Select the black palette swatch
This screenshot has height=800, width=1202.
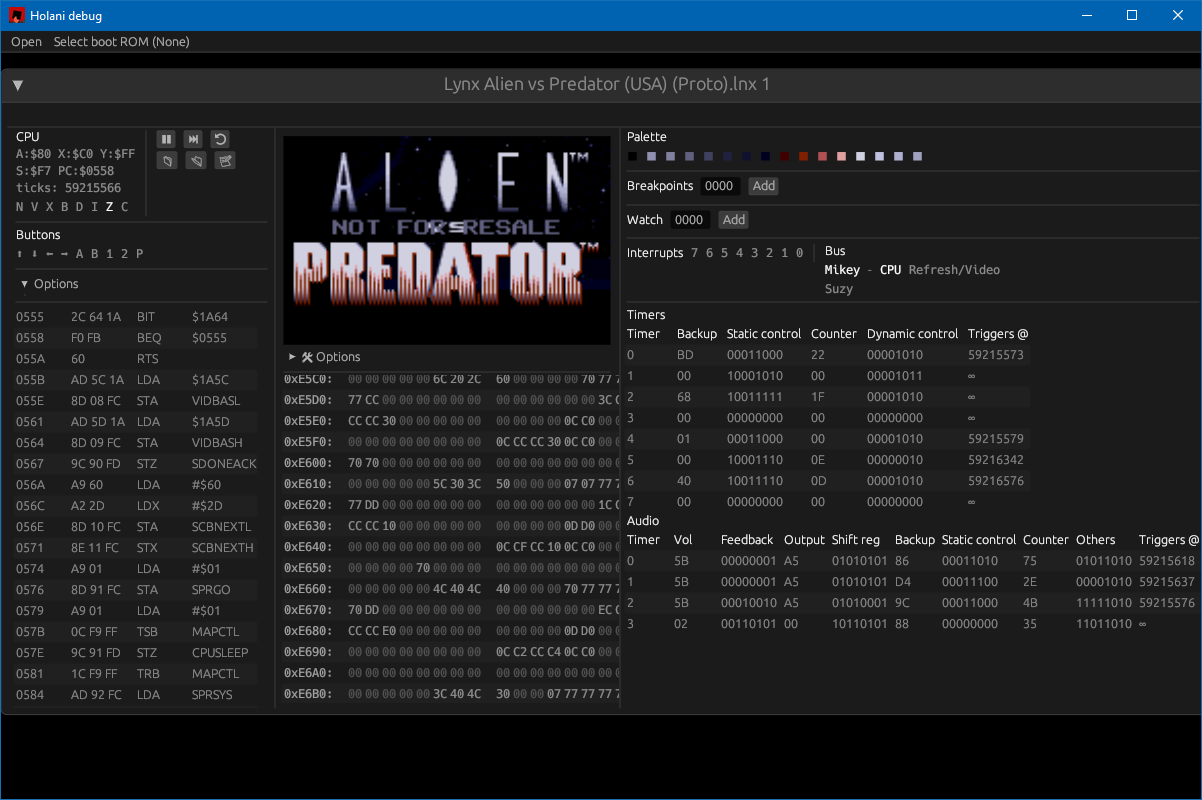(632, 156)
